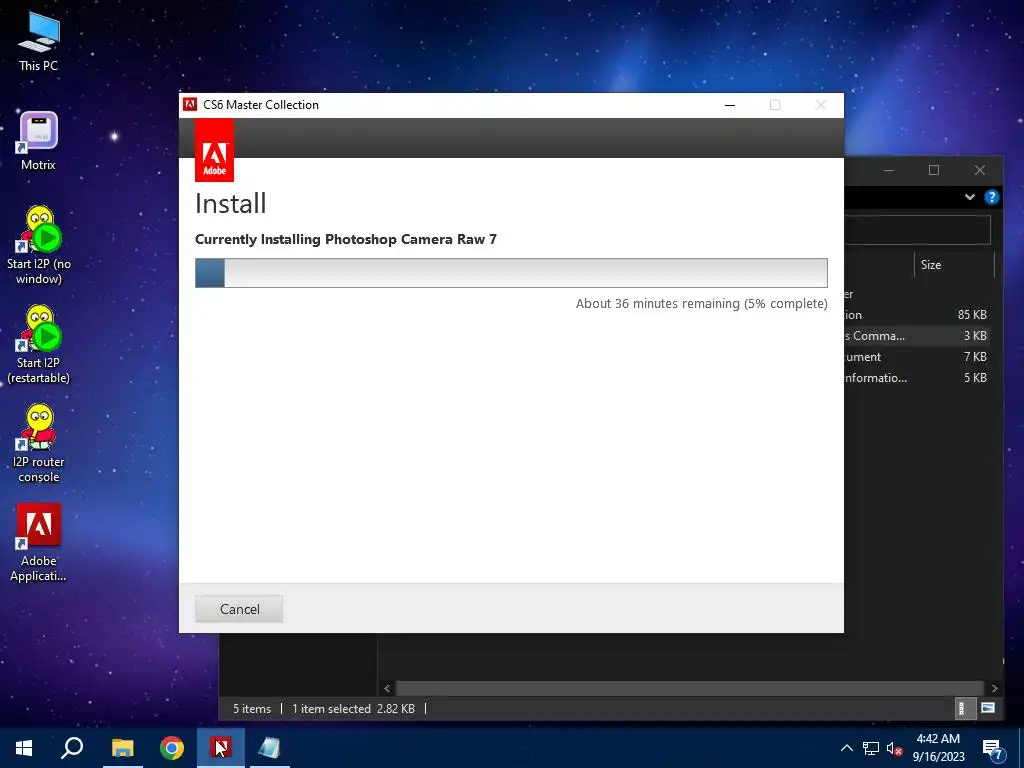Open the notification center with 7 alerts

pyautogui.click(x=992, y=749)
